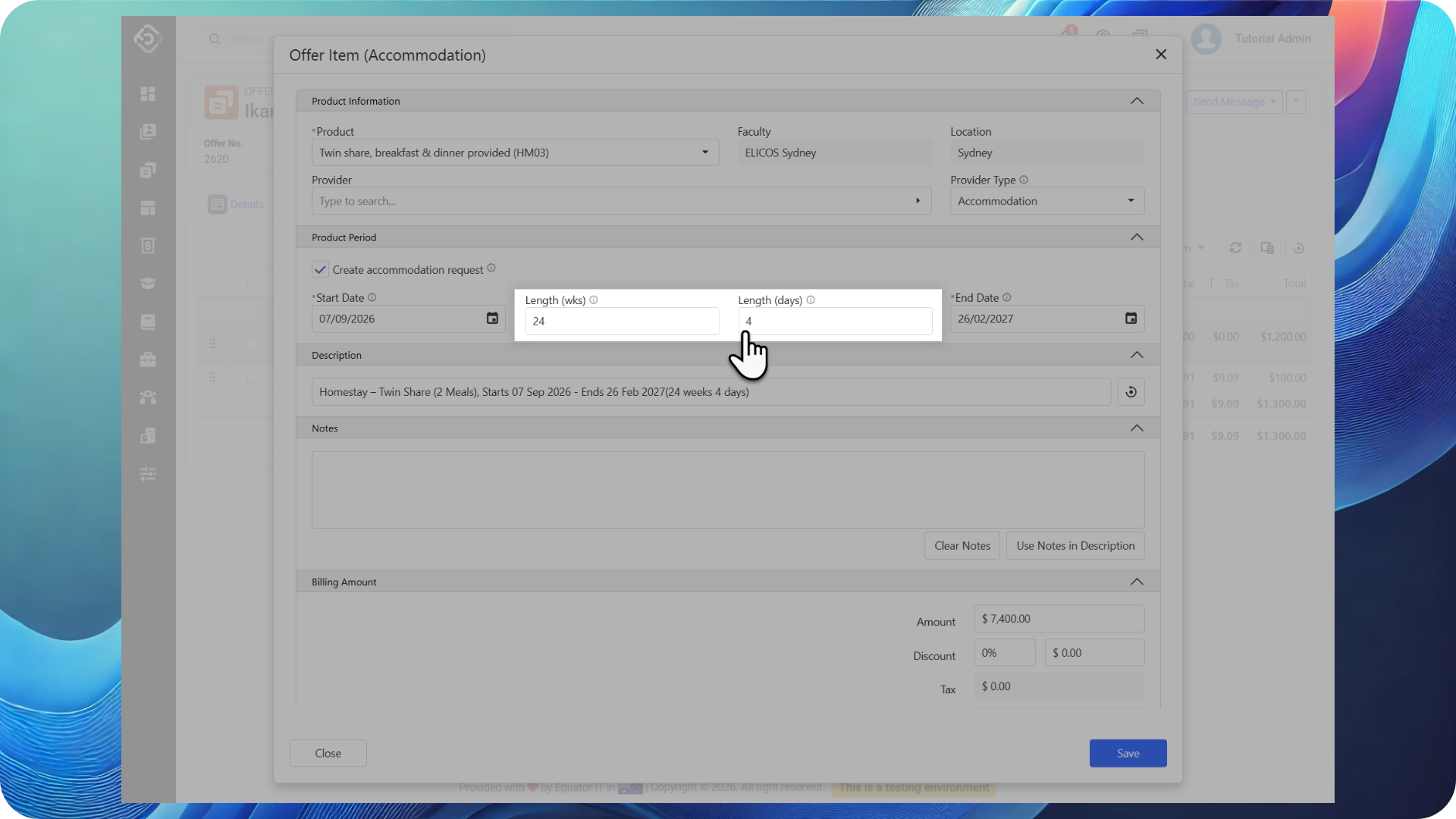Click the Provider Type info icon

tap(1024, 180)
